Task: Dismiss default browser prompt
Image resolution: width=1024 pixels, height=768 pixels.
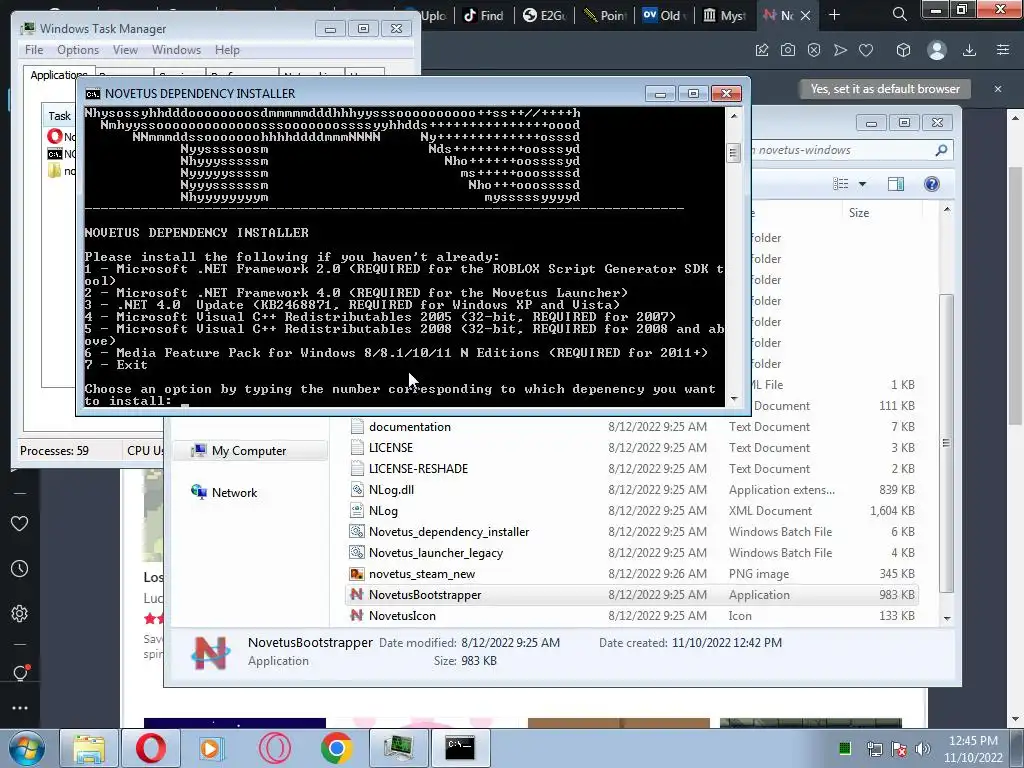Action: (998, 89)
